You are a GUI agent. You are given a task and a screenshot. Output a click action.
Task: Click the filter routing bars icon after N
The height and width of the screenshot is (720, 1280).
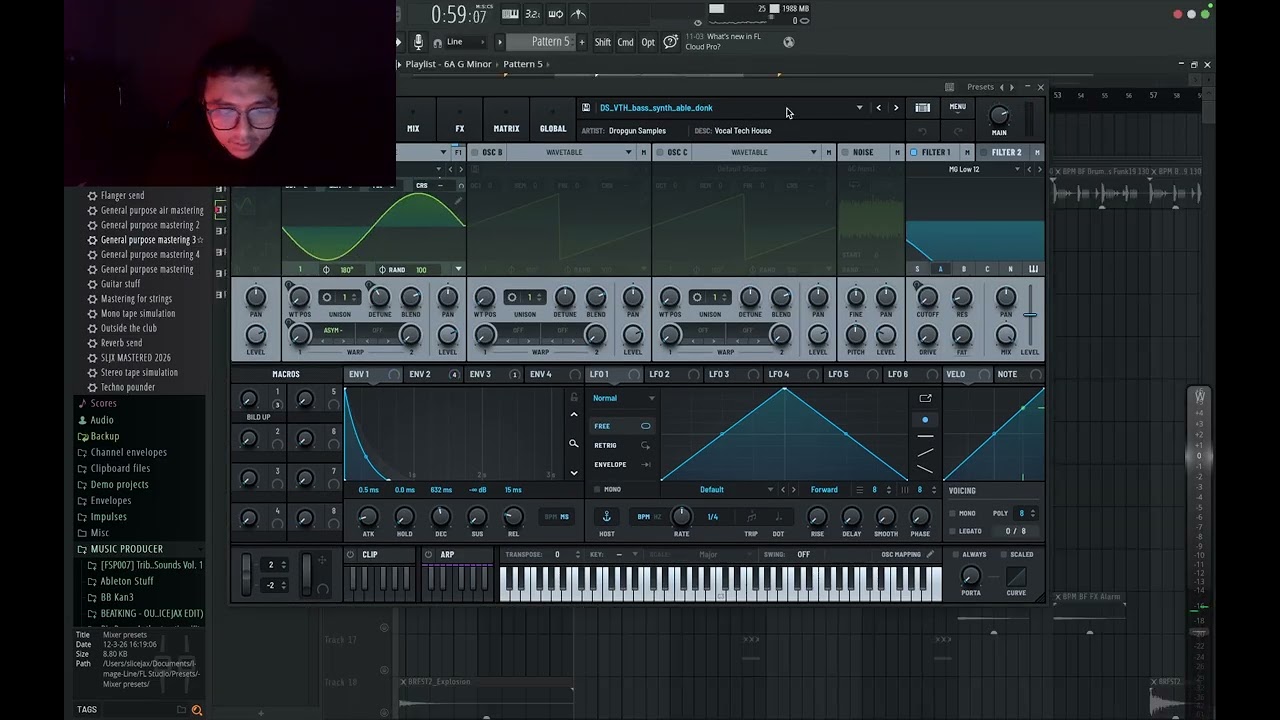point(1033,269)
